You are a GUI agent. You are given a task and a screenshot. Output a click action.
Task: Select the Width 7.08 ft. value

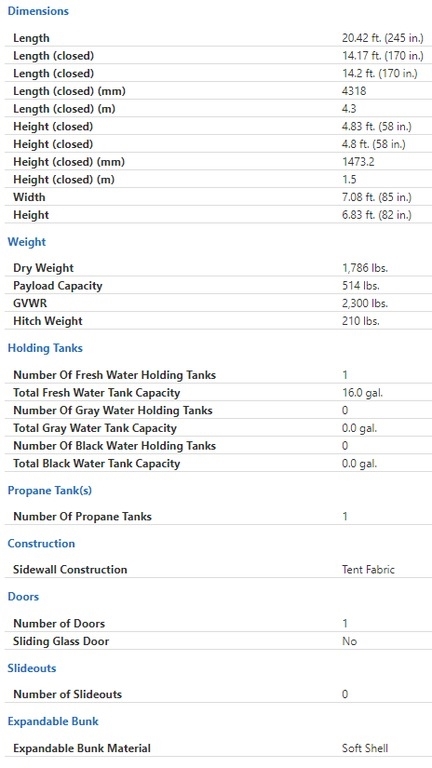coord(377,197)
